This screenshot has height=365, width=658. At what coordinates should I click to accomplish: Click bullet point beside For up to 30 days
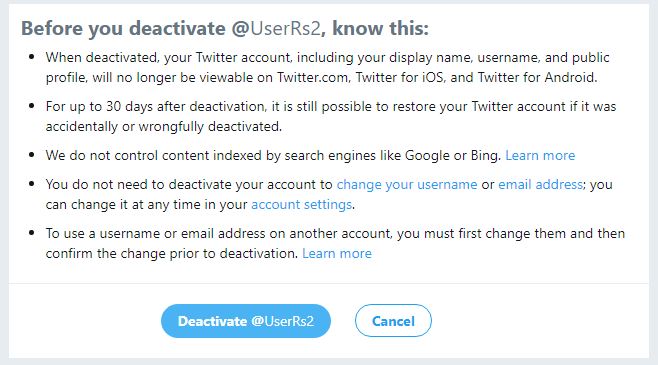[31, 106]
